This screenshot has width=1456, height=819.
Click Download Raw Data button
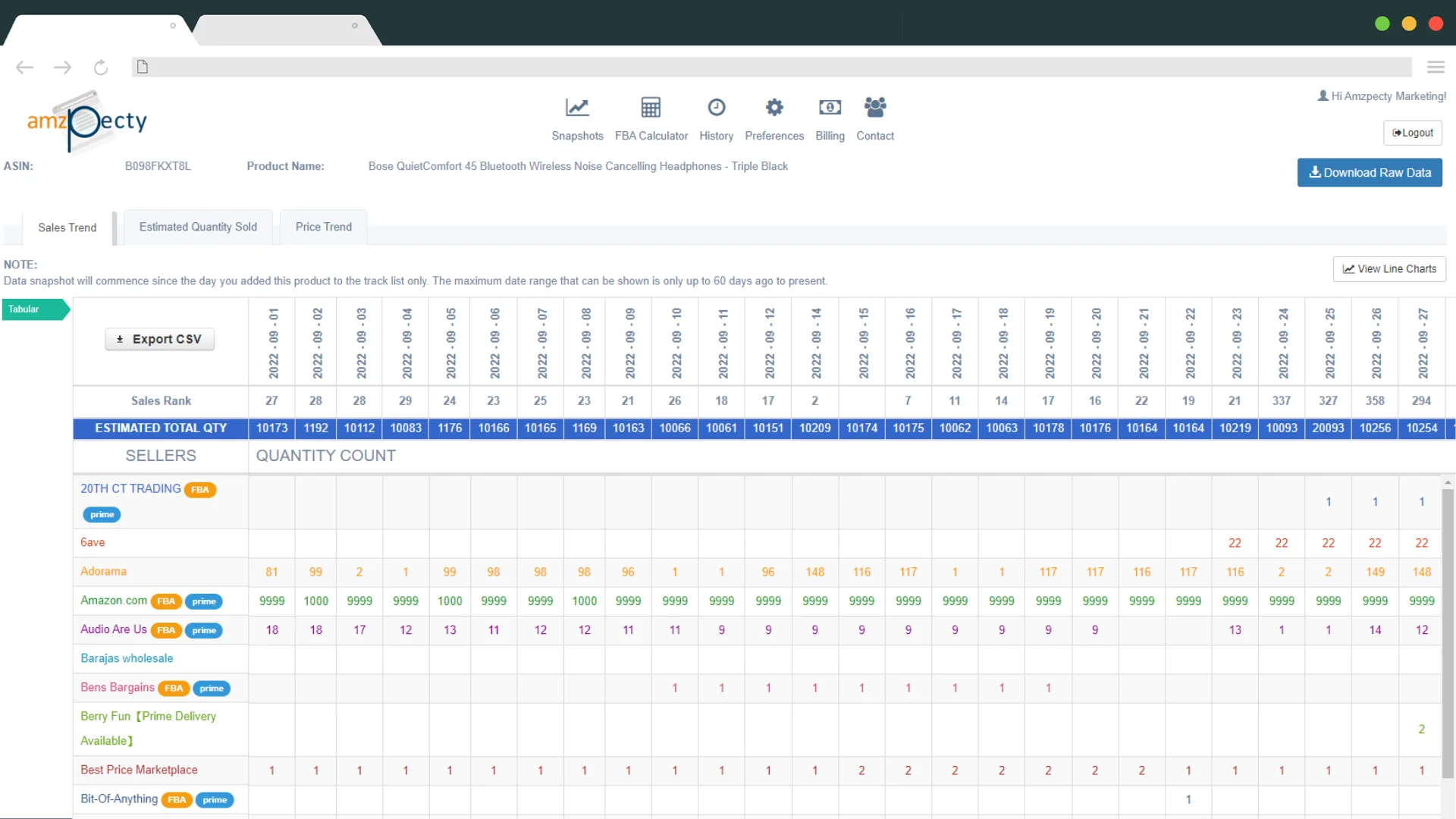coord(1370,172)
